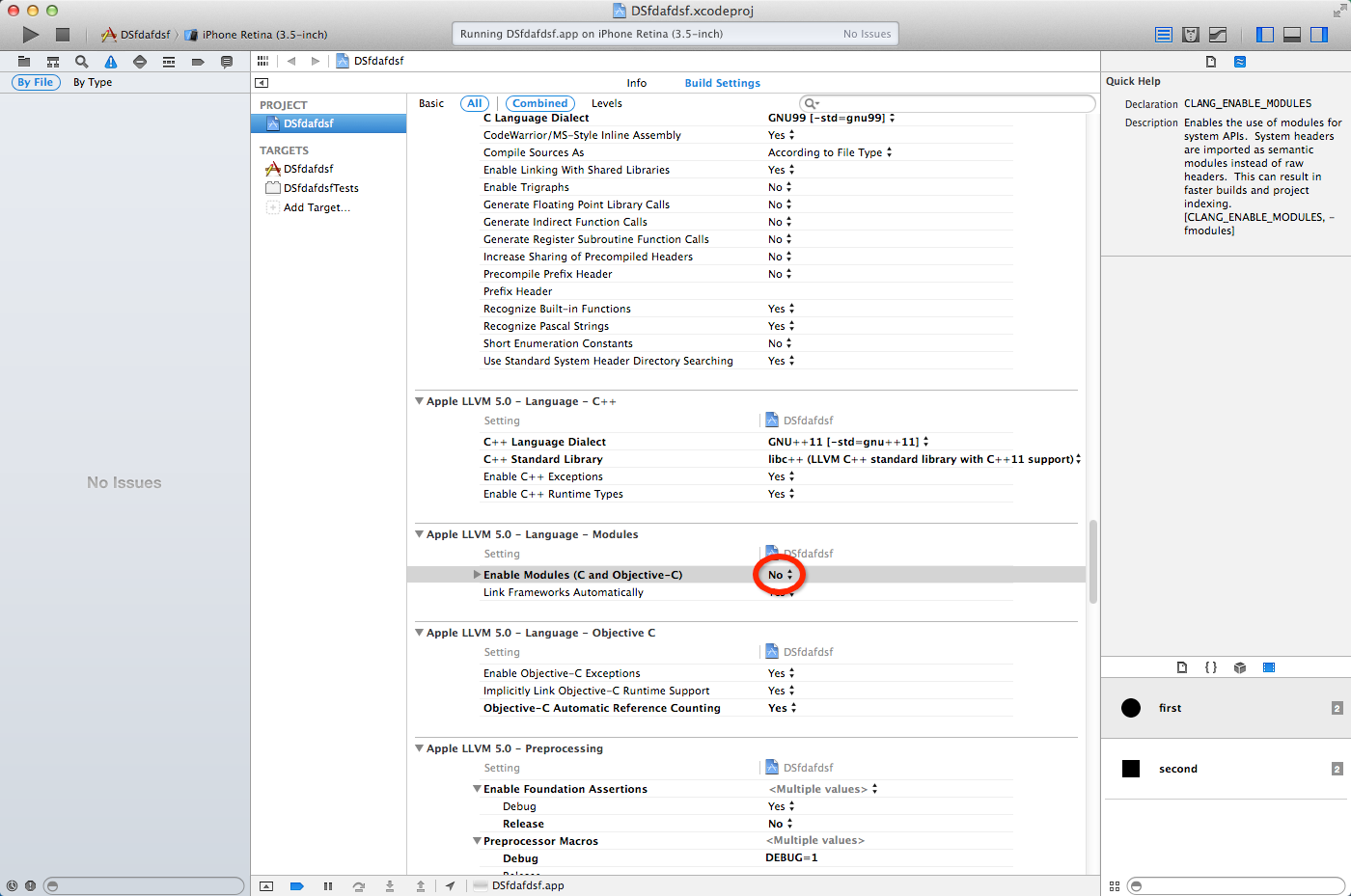Image resolution: width=1351 pixels, height=896 pixels.
Task: Show the File inspector
Action: pos(1211,62)
